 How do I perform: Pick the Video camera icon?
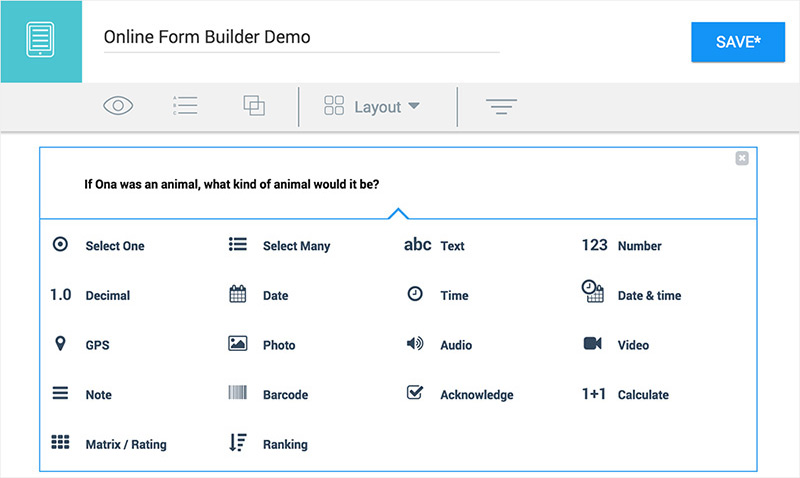pos(592,343)
